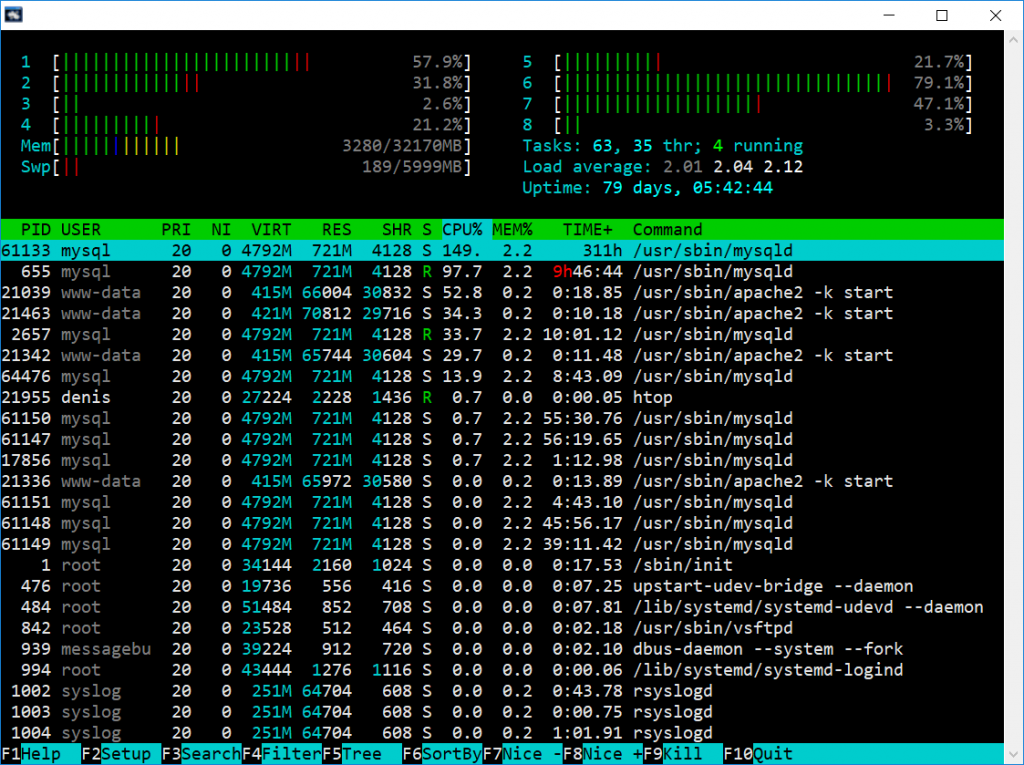Minimize the terminal window
This screenshot has height=765, width=1024.
[889, 15]
